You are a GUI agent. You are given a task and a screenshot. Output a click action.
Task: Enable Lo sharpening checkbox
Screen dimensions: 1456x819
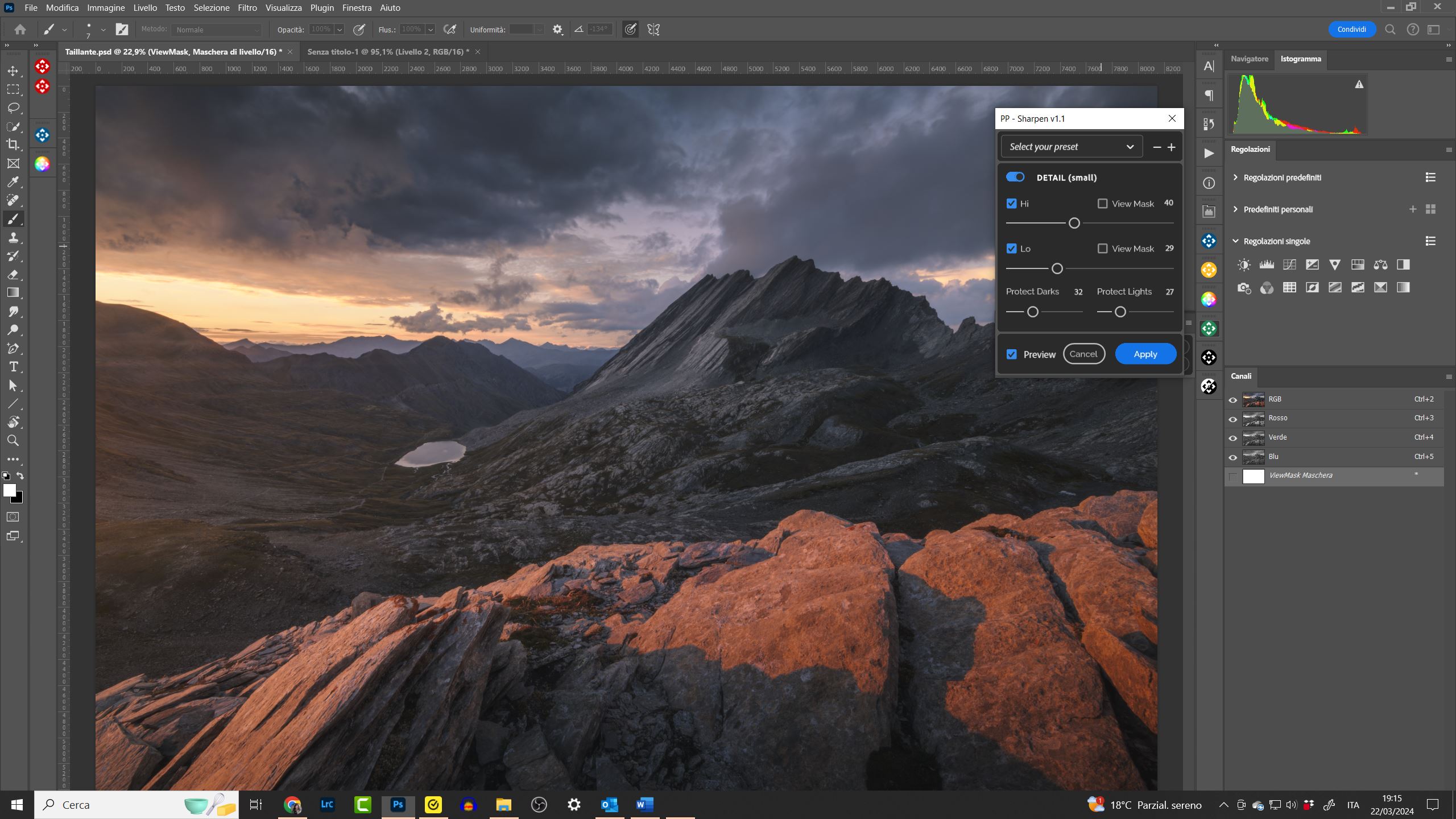1012,248
